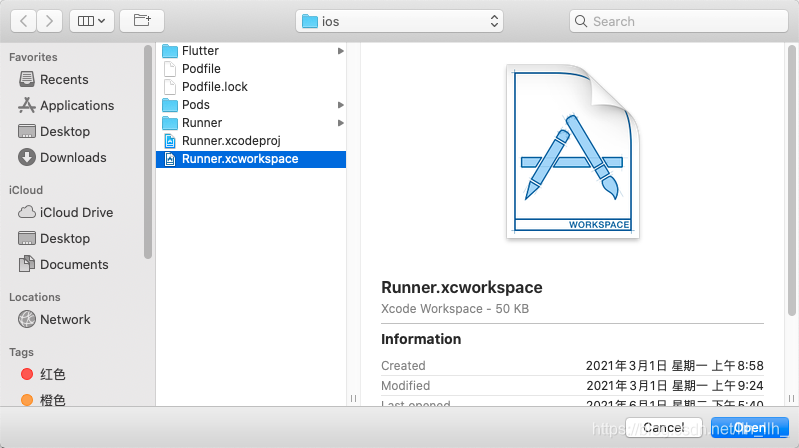The width and height of the screenshot is (799, 448).
Task: Select Desktop under iCloud
Action: [x=54, y=239]
